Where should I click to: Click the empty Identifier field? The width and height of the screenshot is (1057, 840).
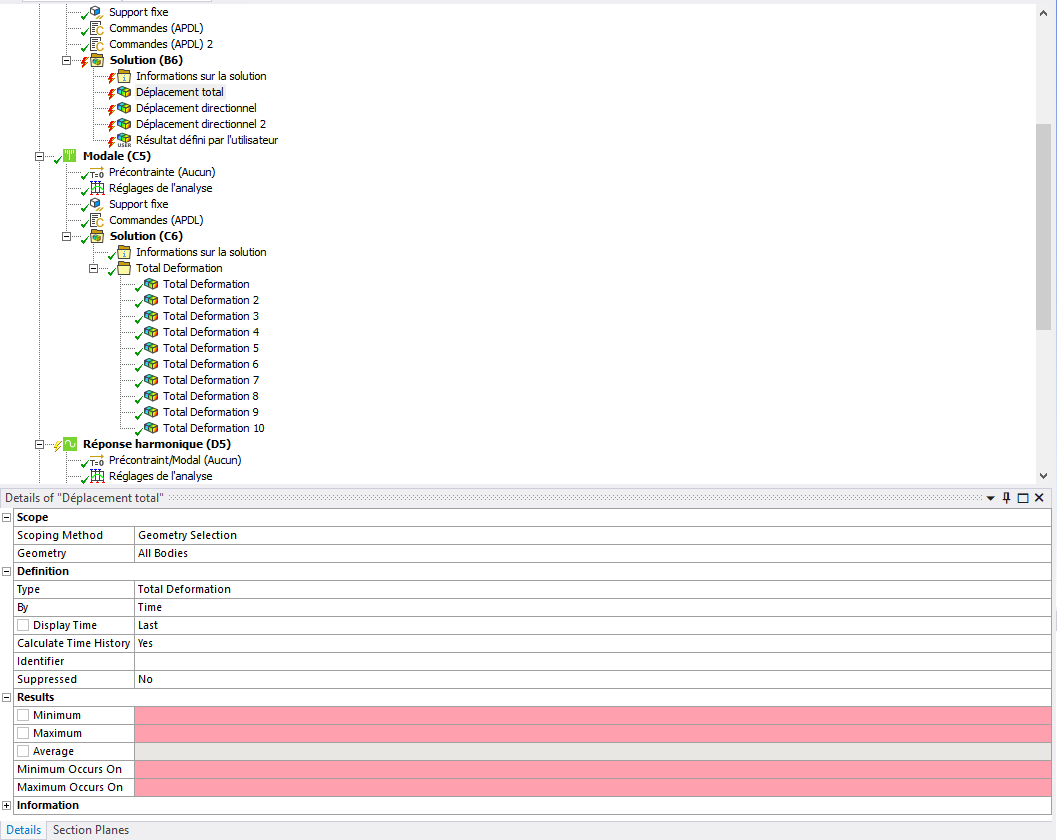593,661
